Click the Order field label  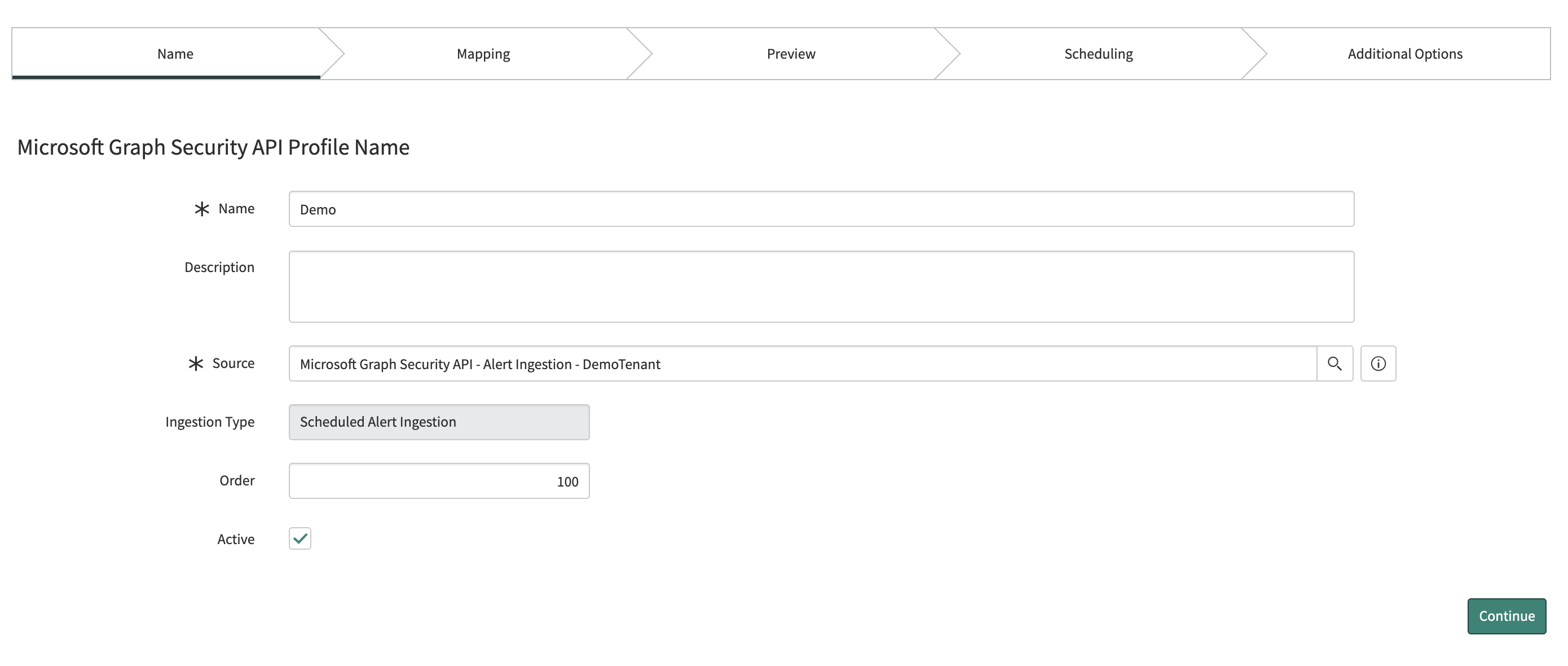(237, 480)
